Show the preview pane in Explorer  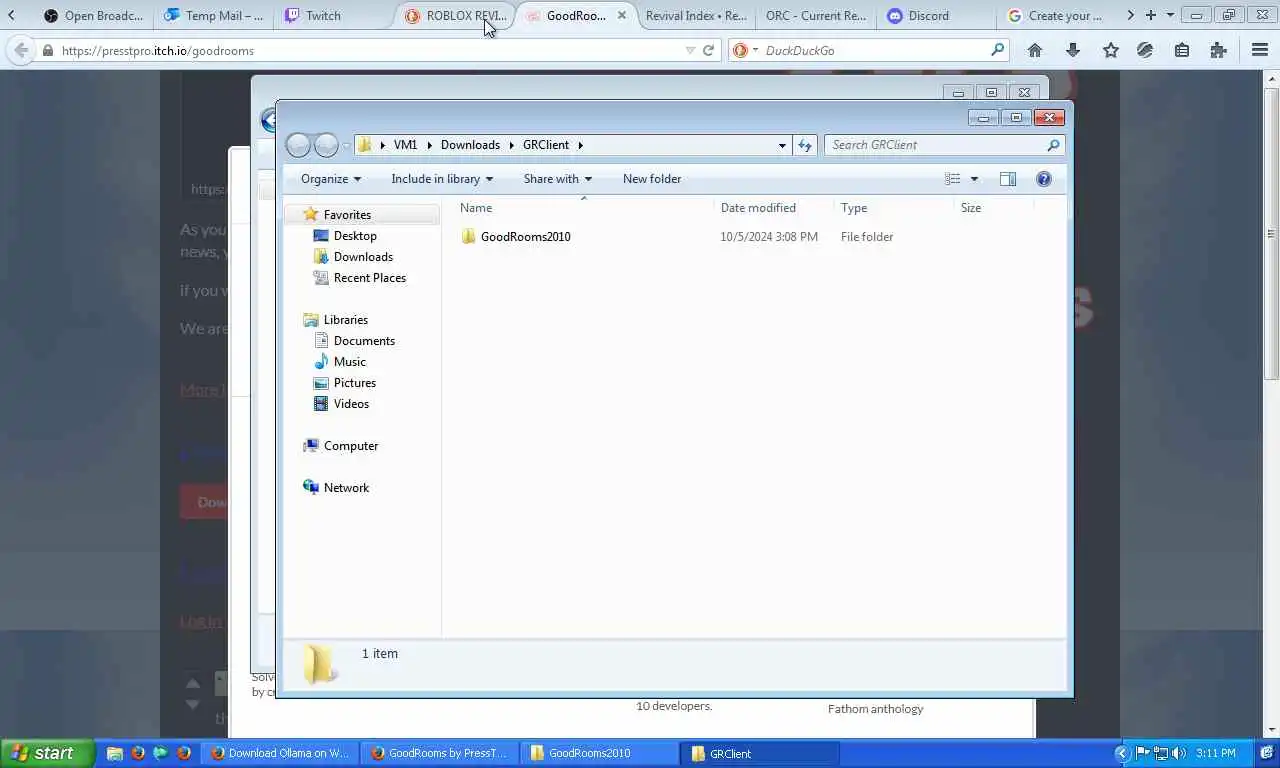coord(1008,179)
